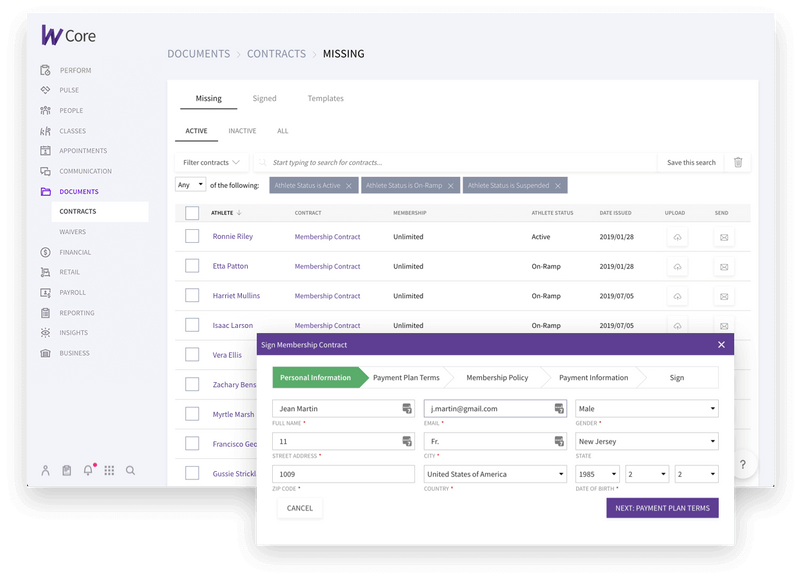Click the upload icon for Ronnie Riley's contract
800x581 pixels.
677,236
